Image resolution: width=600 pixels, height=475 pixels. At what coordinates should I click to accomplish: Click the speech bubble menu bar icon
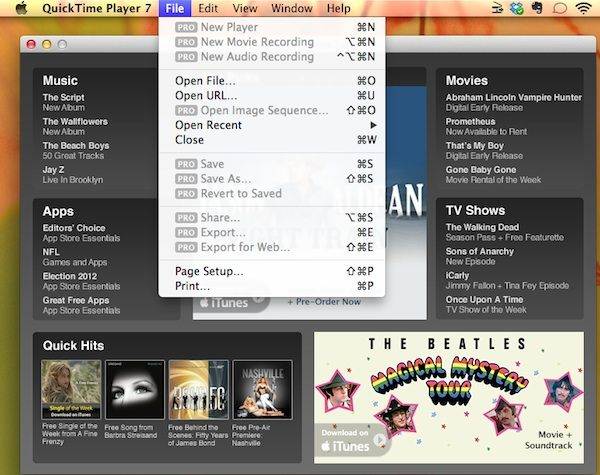point(560,8)
